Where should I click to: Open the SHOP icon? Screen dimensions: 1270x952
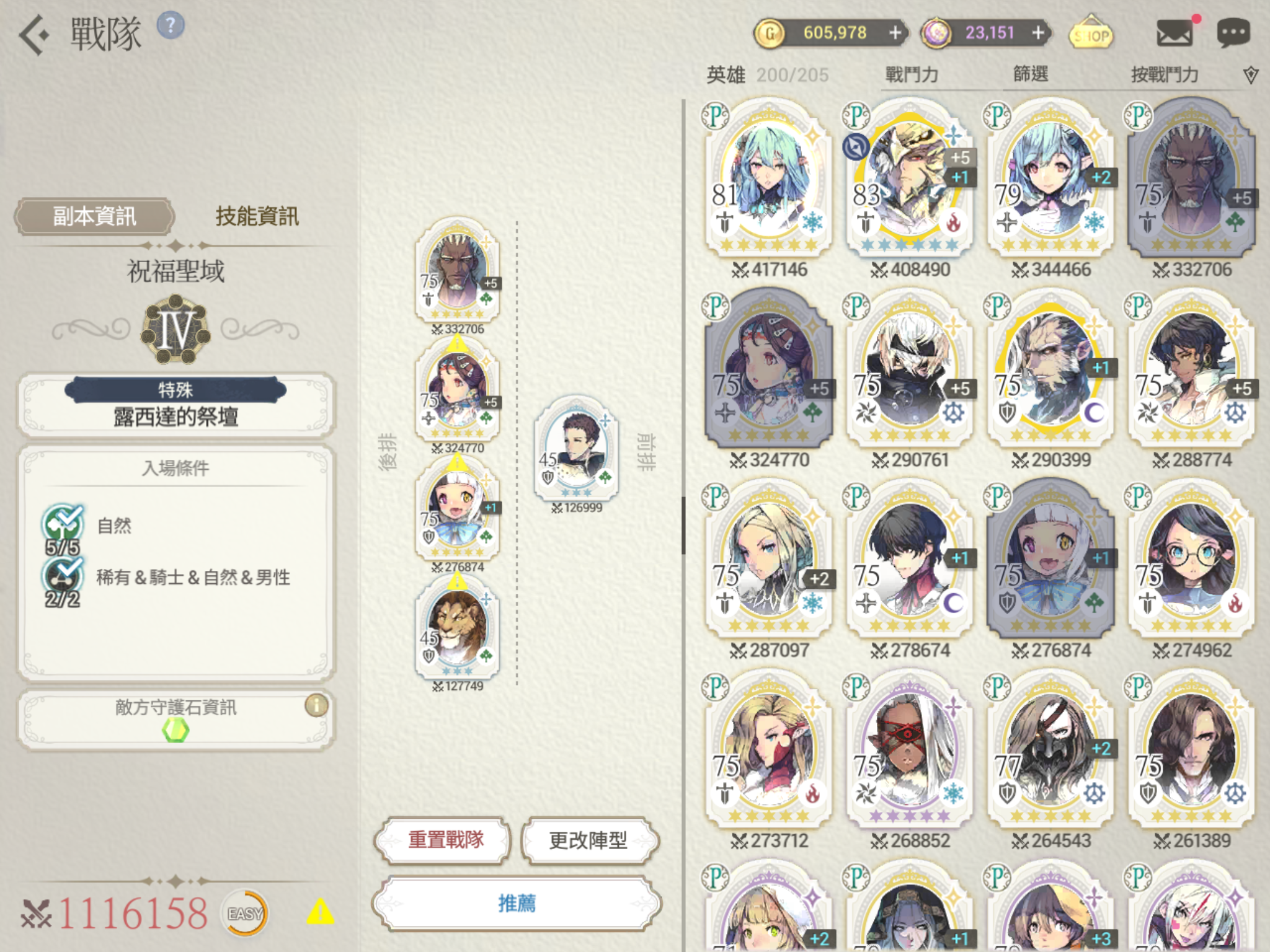point(1091,33)
